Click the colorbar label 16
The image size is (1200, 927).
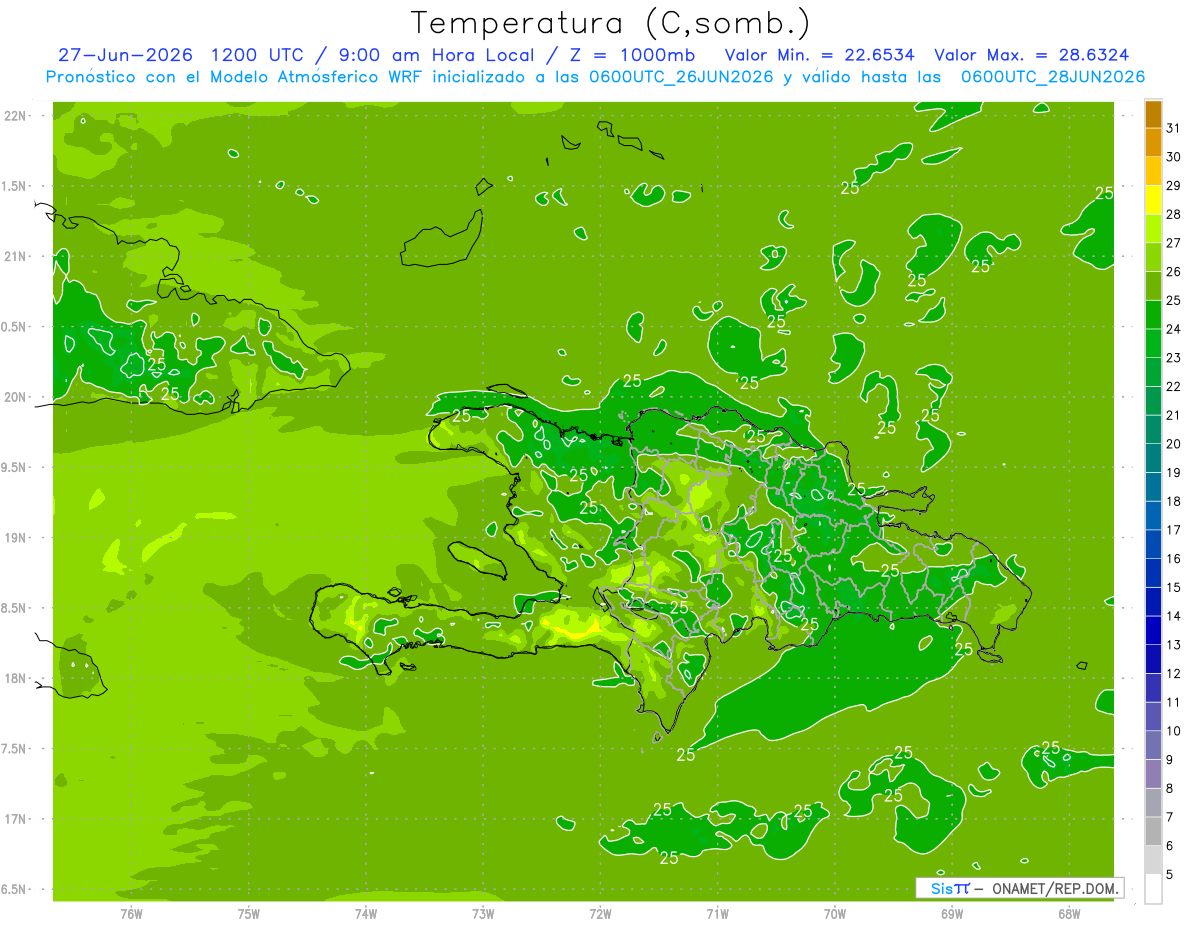coord(1173,559)
